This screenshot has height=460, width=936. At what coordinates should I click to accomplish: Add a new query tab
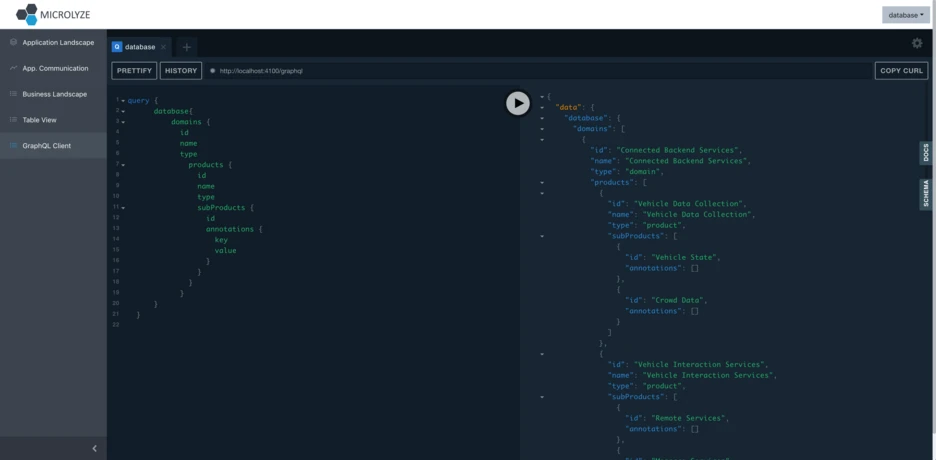click(x=187, y=47)
